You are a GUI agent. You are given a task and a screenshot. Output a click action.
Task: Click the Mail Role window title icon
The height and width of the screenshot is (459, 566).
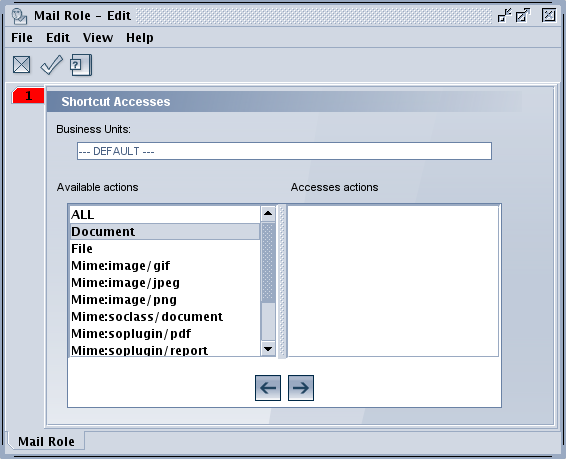(19, 16)
